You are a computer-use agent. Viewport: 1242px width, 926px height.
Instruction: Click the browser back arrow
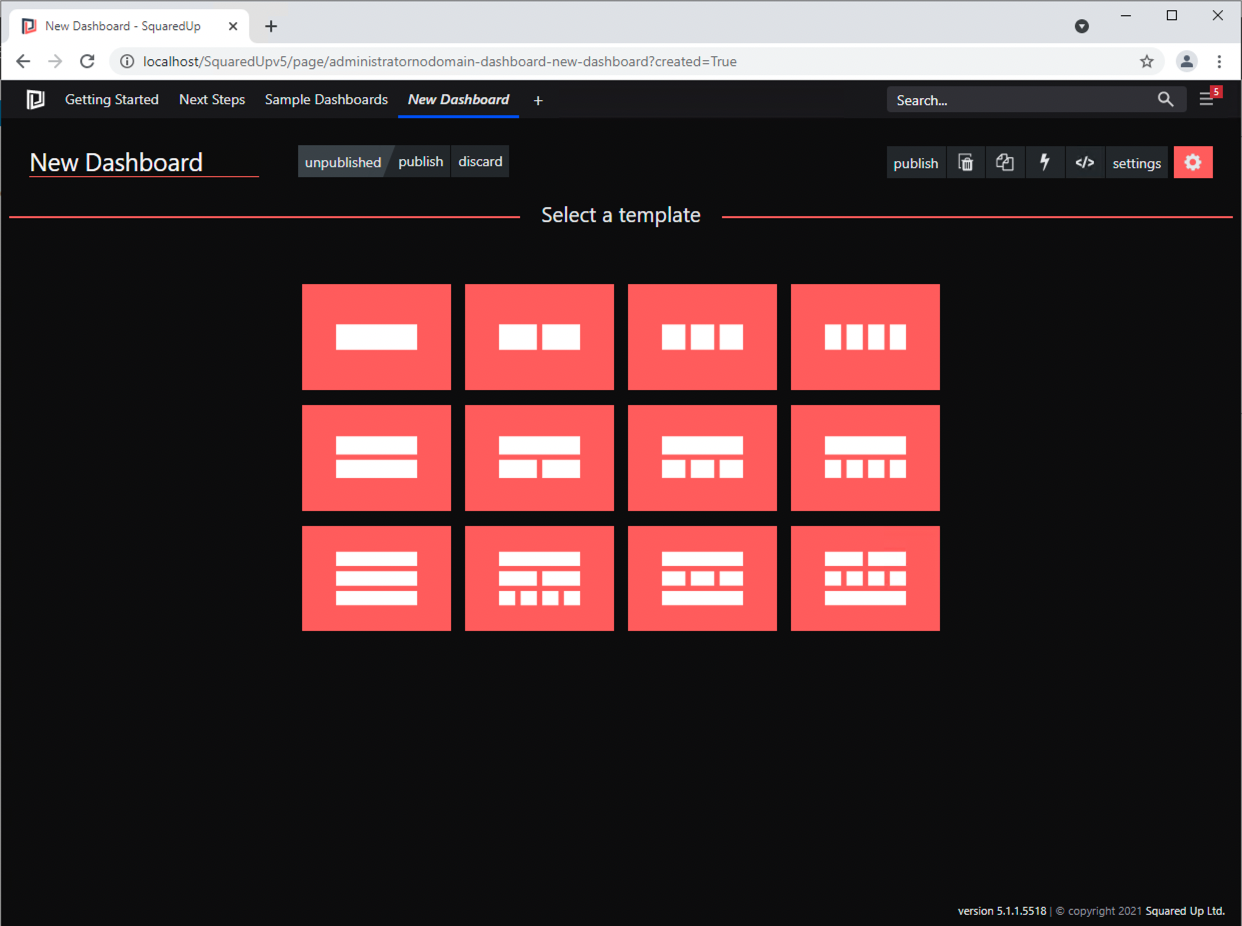click(23, 61)
